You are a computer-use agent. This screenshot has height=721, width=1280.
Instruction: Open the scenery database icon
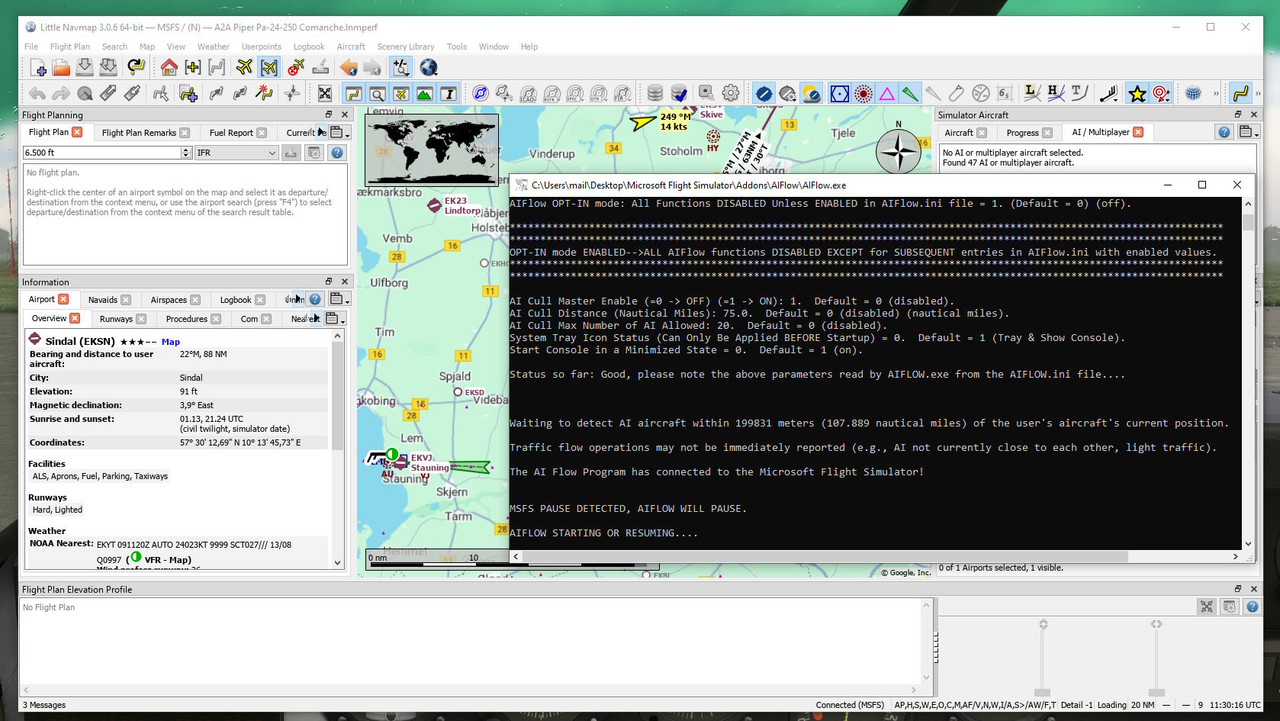tap(655, 93)
